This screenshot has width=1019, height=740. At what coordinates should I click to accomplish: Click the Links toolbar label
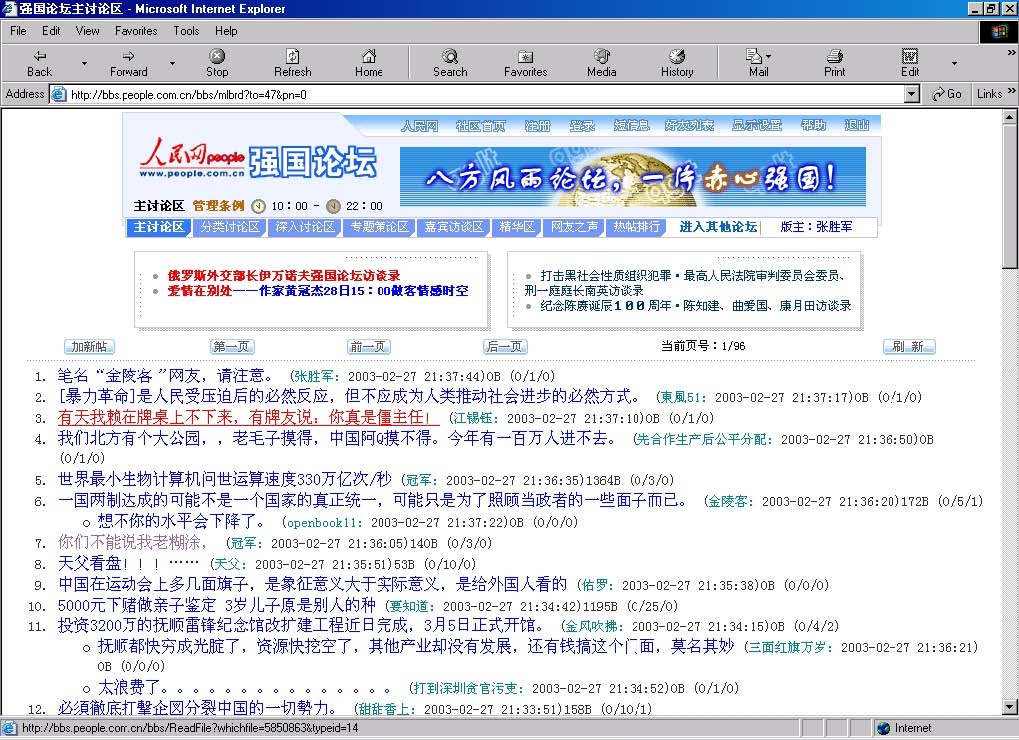pyautogui.click(x=989, y=94)
